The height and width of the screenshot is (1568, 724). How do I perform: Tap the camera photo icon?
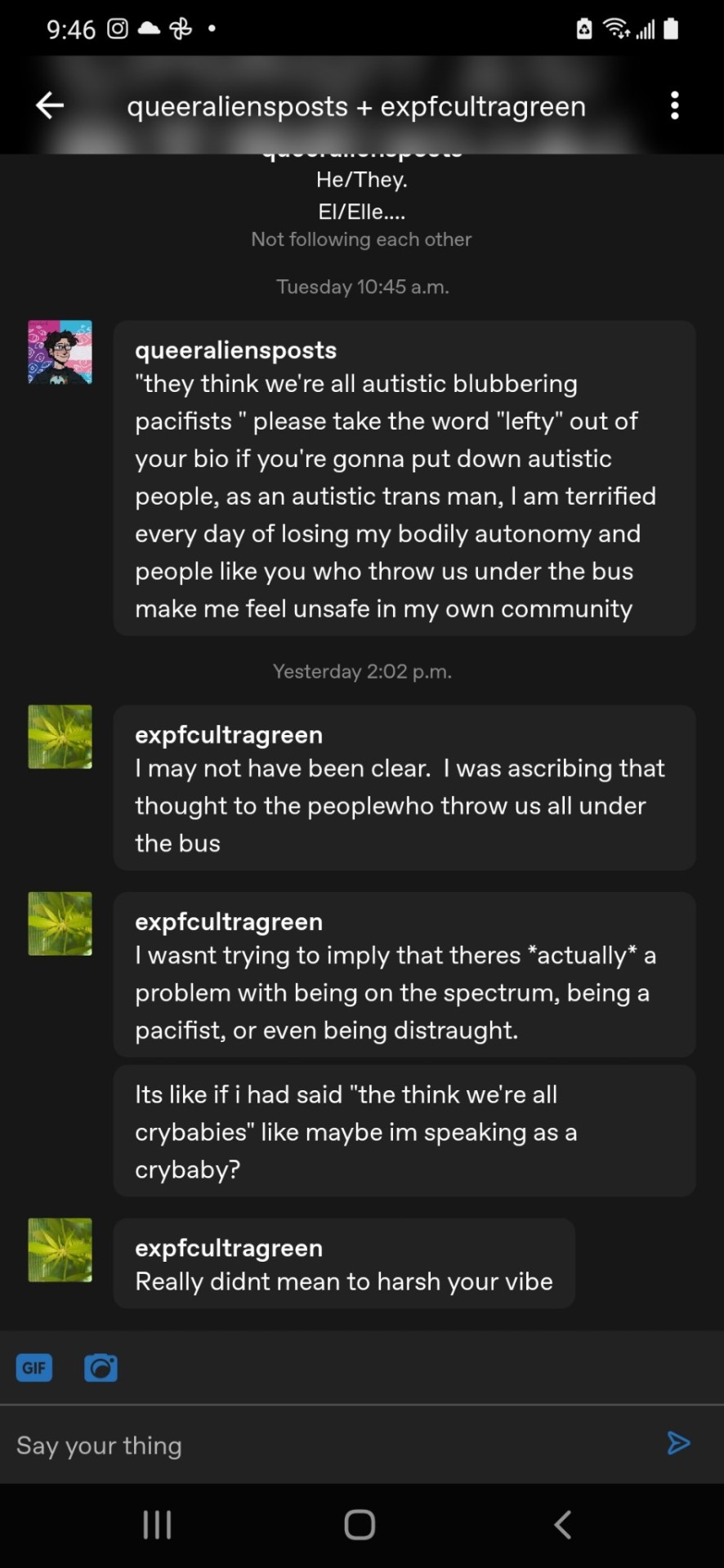click(101, 1367)
